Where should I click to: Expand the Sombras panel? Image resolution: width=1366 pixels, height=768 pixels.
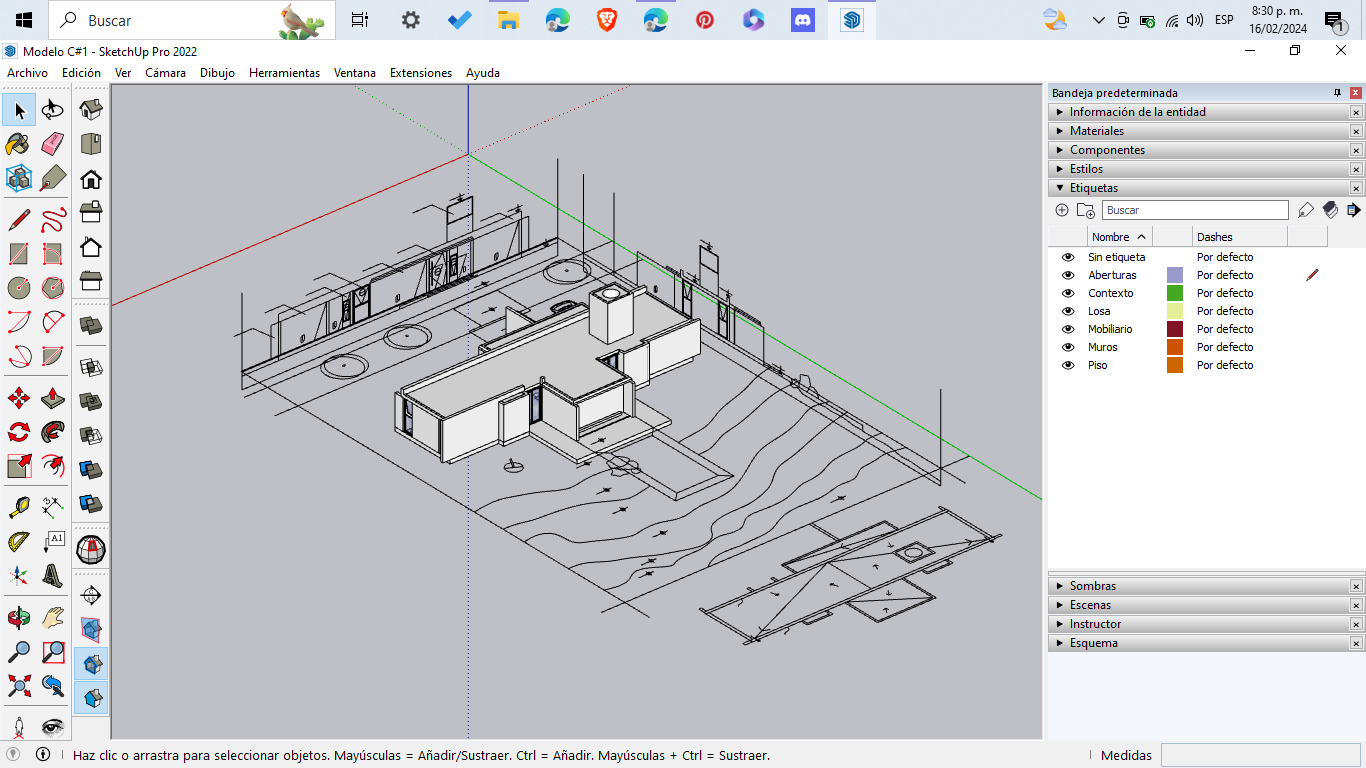point(1092,586)
